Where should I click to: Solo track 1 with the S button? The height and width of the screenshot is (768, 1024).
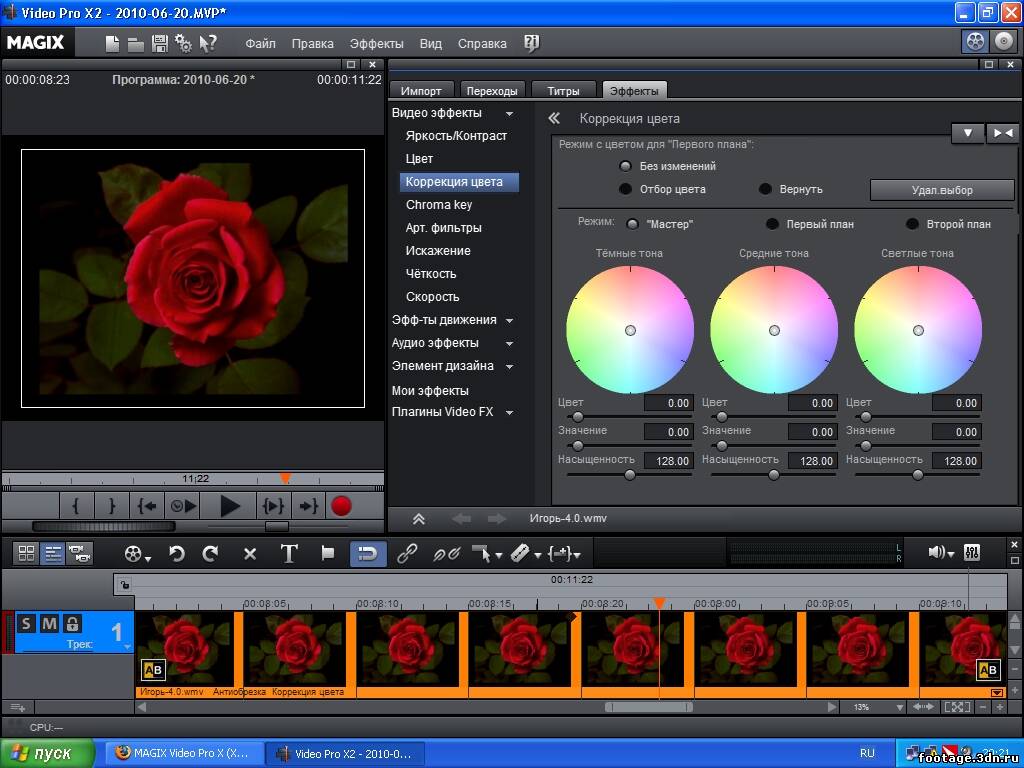click(25, 623)
